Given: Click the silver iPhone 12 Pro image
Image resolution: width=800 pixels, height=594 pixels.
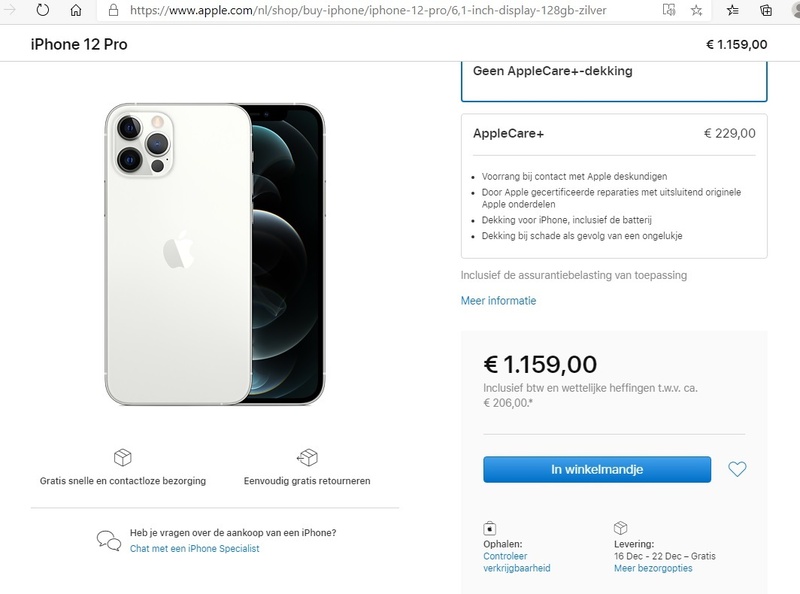Looking at the screenshot, I should coord(214,254).
